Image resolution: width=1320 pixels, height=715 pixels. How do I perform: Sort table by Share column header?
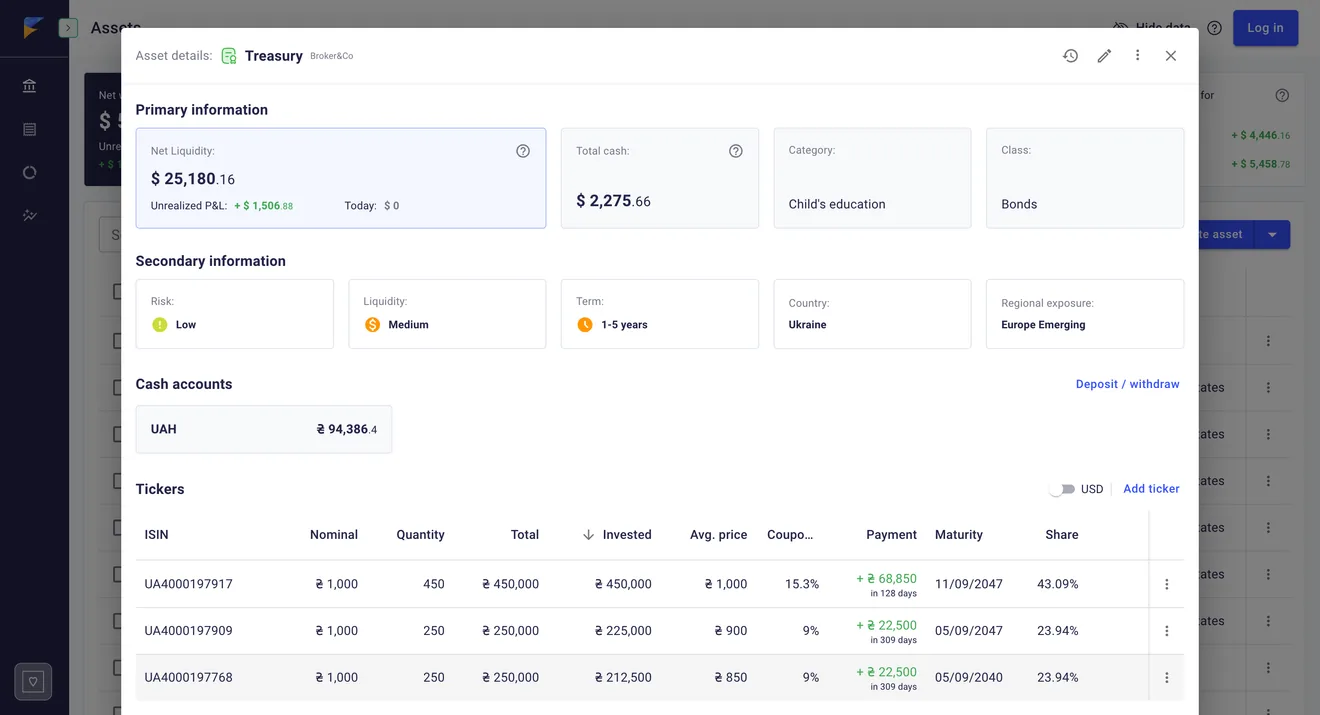pos(1062,535)
